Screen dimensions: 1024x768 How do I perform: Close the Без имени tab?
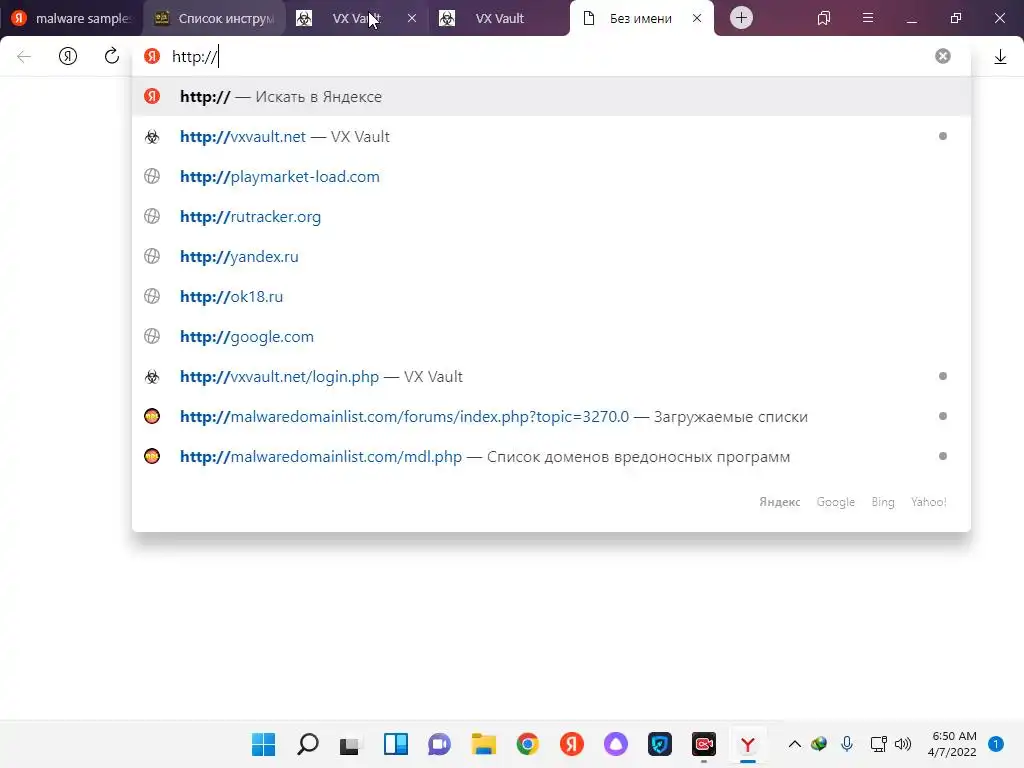point(697,18)
